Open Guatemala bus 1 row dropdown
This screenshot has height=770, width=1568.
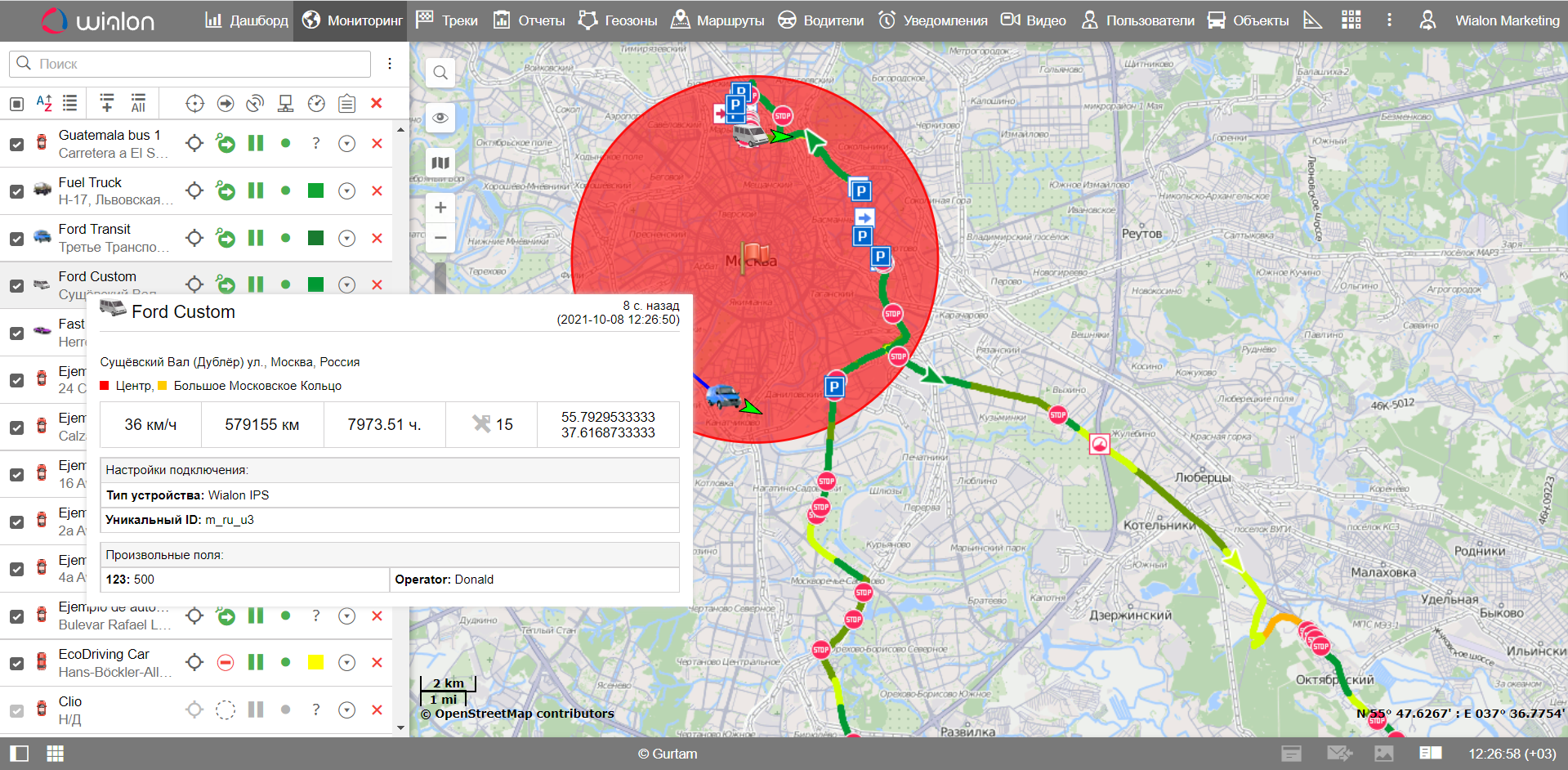tap(346, 144)
